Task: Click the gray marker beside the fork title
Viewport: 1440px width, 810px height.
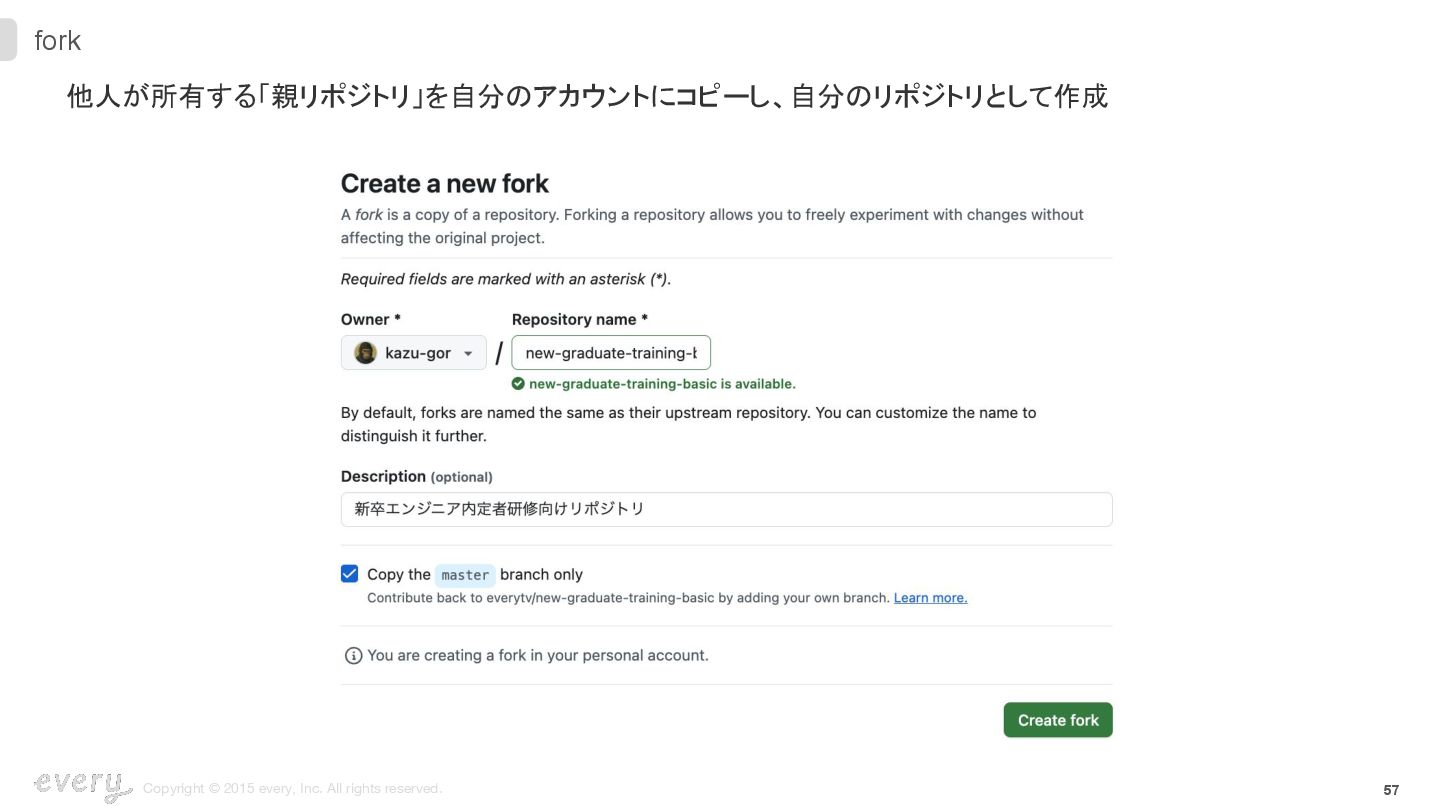Action: [x=8, y=40]
